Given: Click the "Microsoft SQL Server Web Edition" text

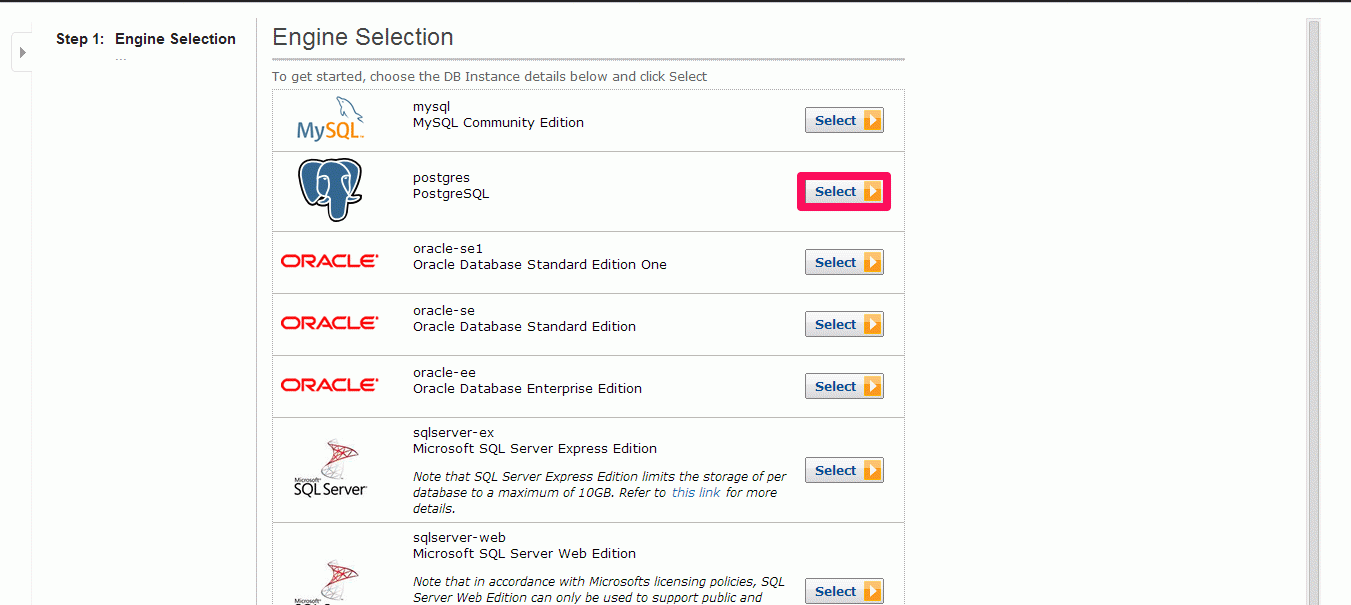Looking at the screenshot, I should click(524, 554).
